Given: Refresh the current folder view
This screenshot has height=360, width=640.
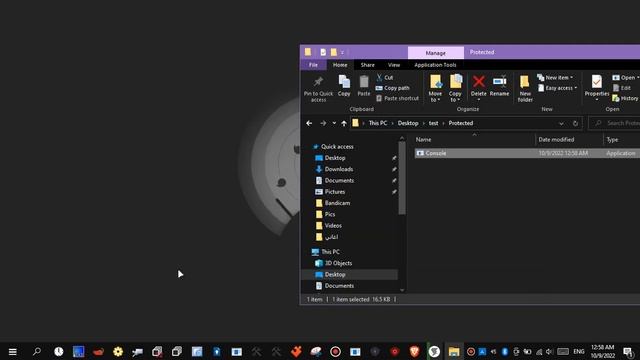Looking at the screenshot, I should point(575,123).
